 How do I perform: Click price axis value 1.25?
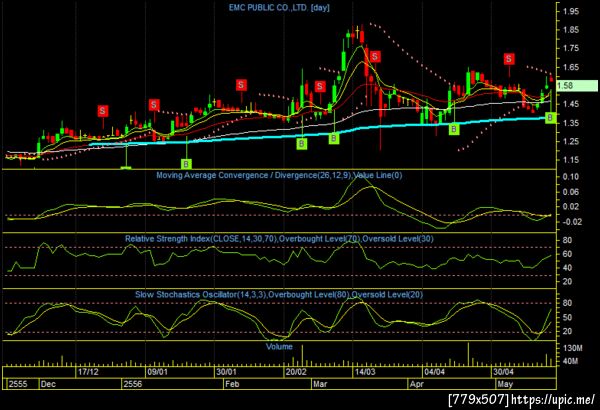(571, 141)
